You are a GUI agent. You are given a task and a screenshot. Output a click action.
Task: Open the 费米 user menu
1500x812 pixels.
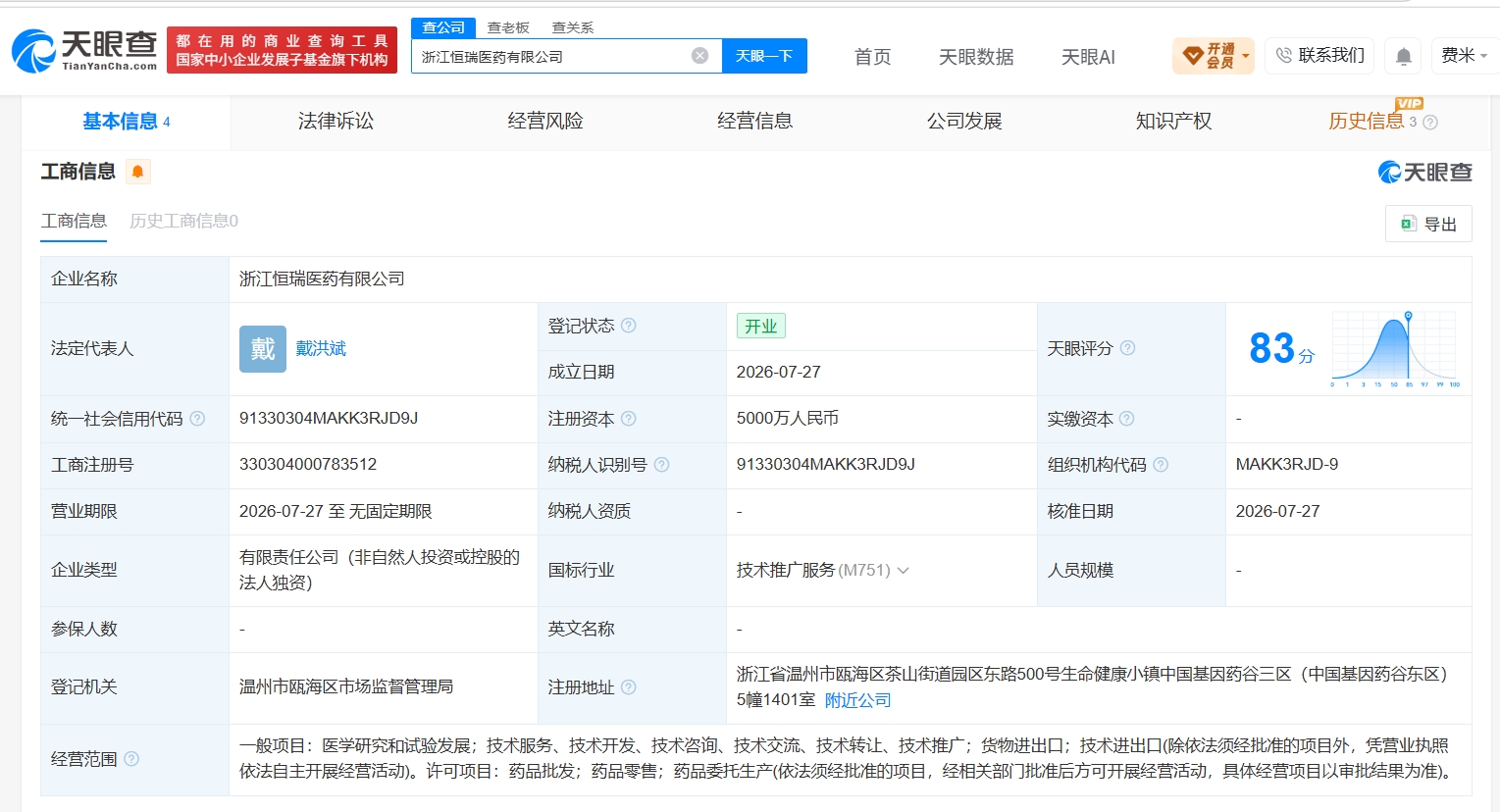[x=1465, y=56]
